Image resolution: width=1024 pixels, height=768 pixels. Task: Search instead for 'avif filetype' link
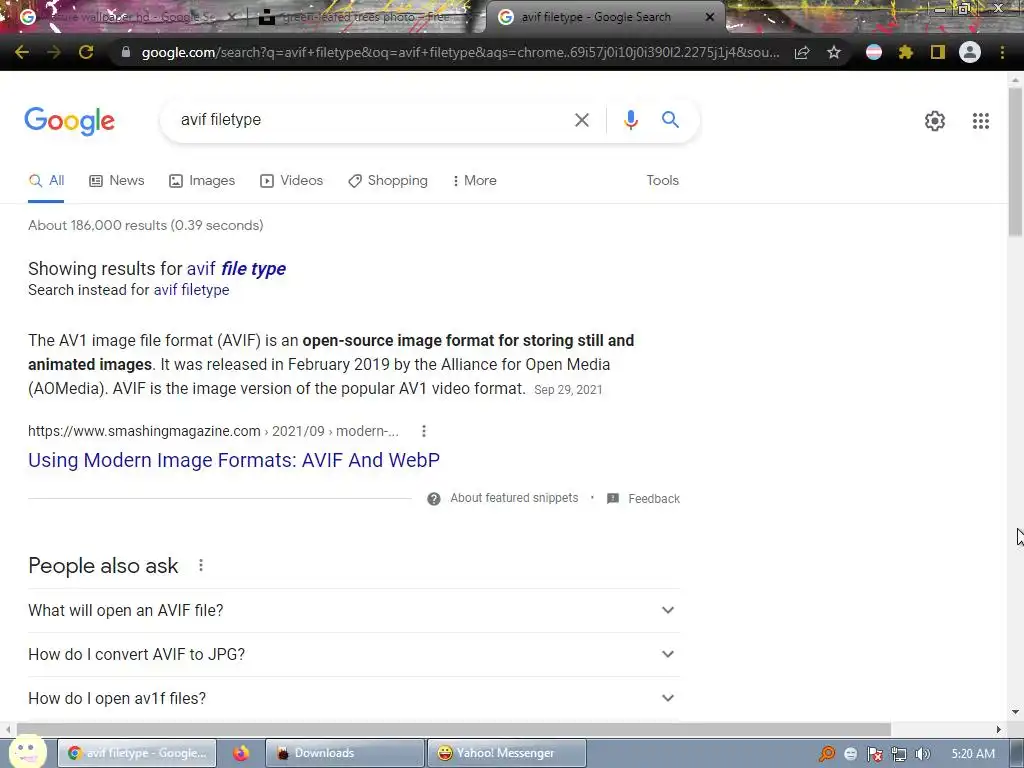(x=191, y=290)
